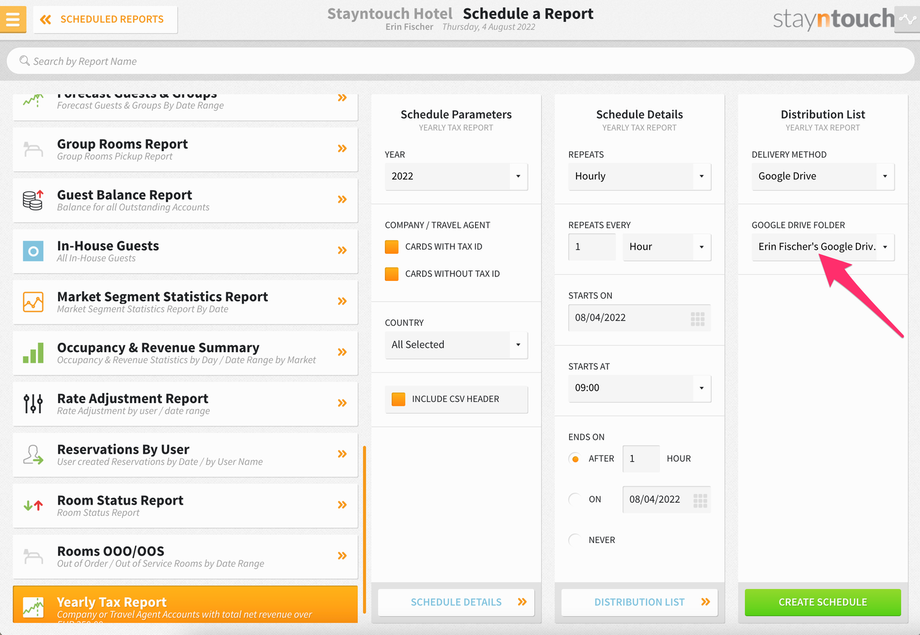This screenshot has width=920, height=635.
Task: Select Occupancy & Revenue Summary report
Action: (185, 353)
